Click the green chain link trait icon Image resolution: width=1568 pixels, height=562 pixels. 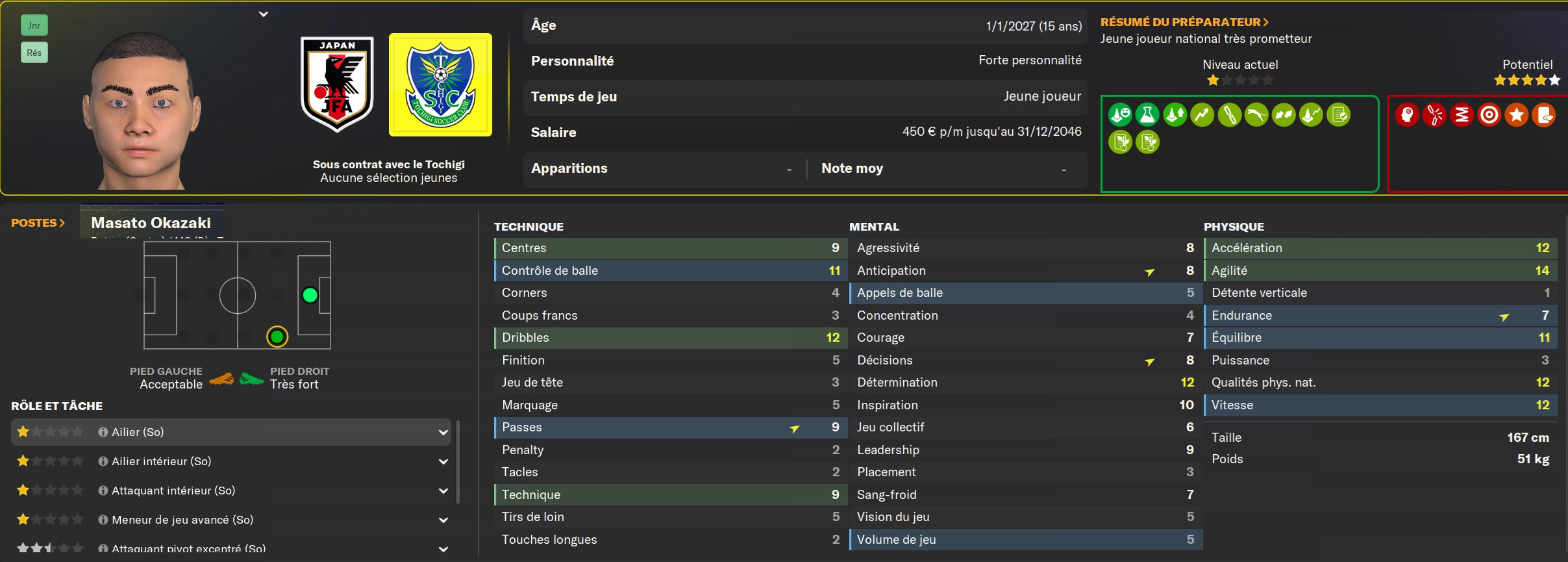(x=1229, y=115)
